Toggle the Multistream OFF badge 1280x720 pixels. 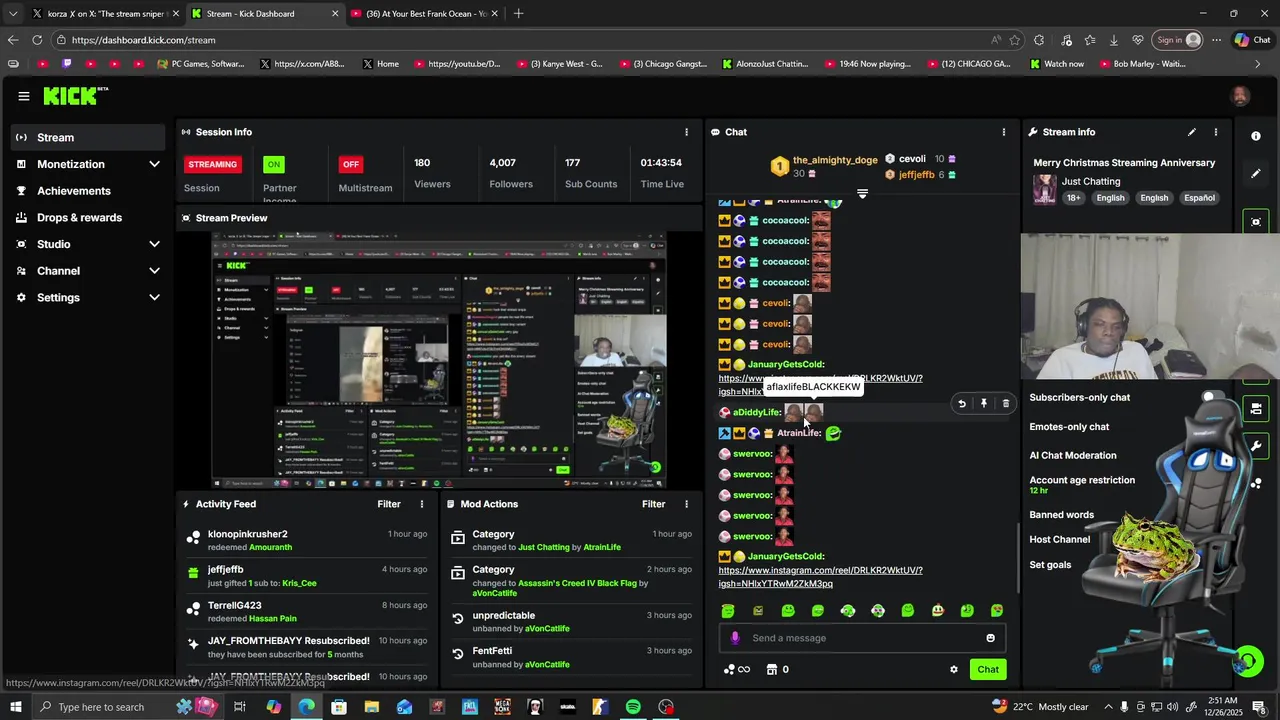point(351,164)
